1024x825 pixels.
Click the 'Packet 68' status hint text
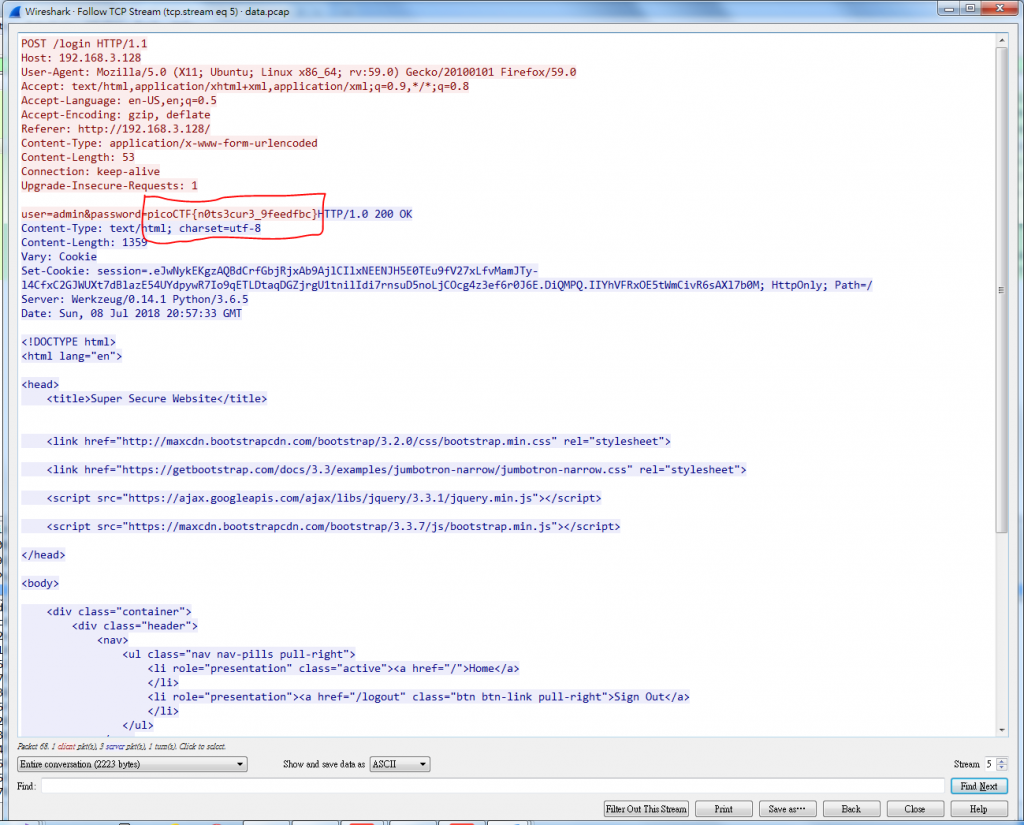pyautogui.click(x=121, y=746)
